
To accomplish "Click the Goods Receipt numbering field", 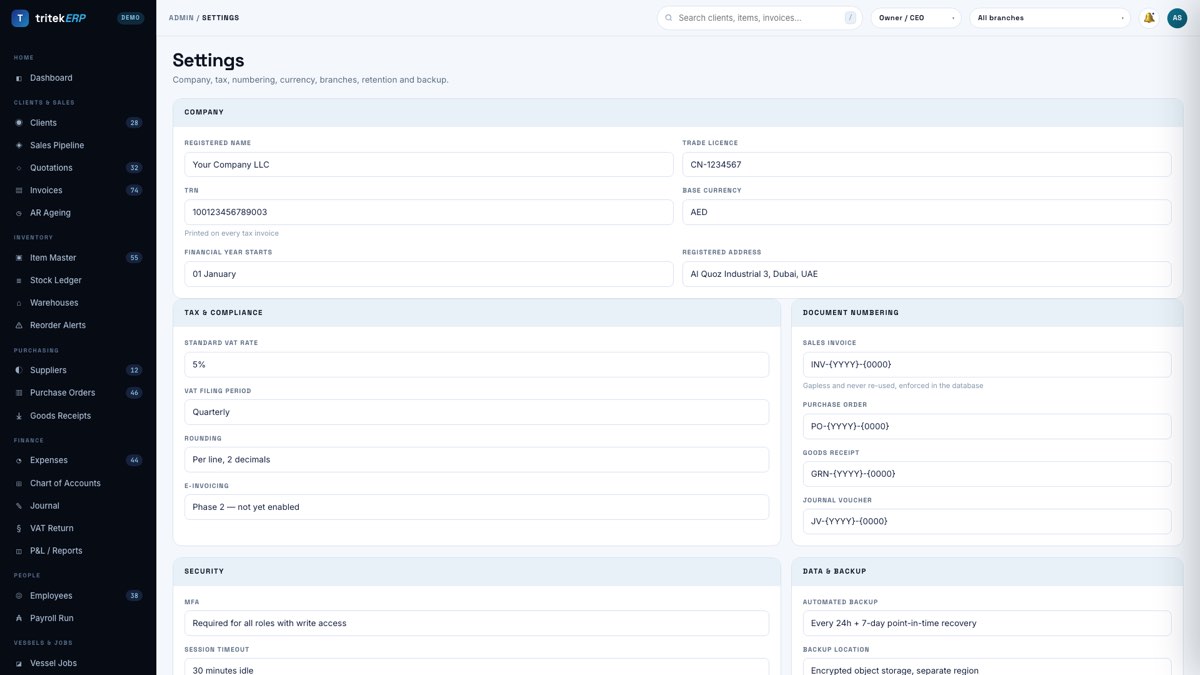I will [987, 474].
